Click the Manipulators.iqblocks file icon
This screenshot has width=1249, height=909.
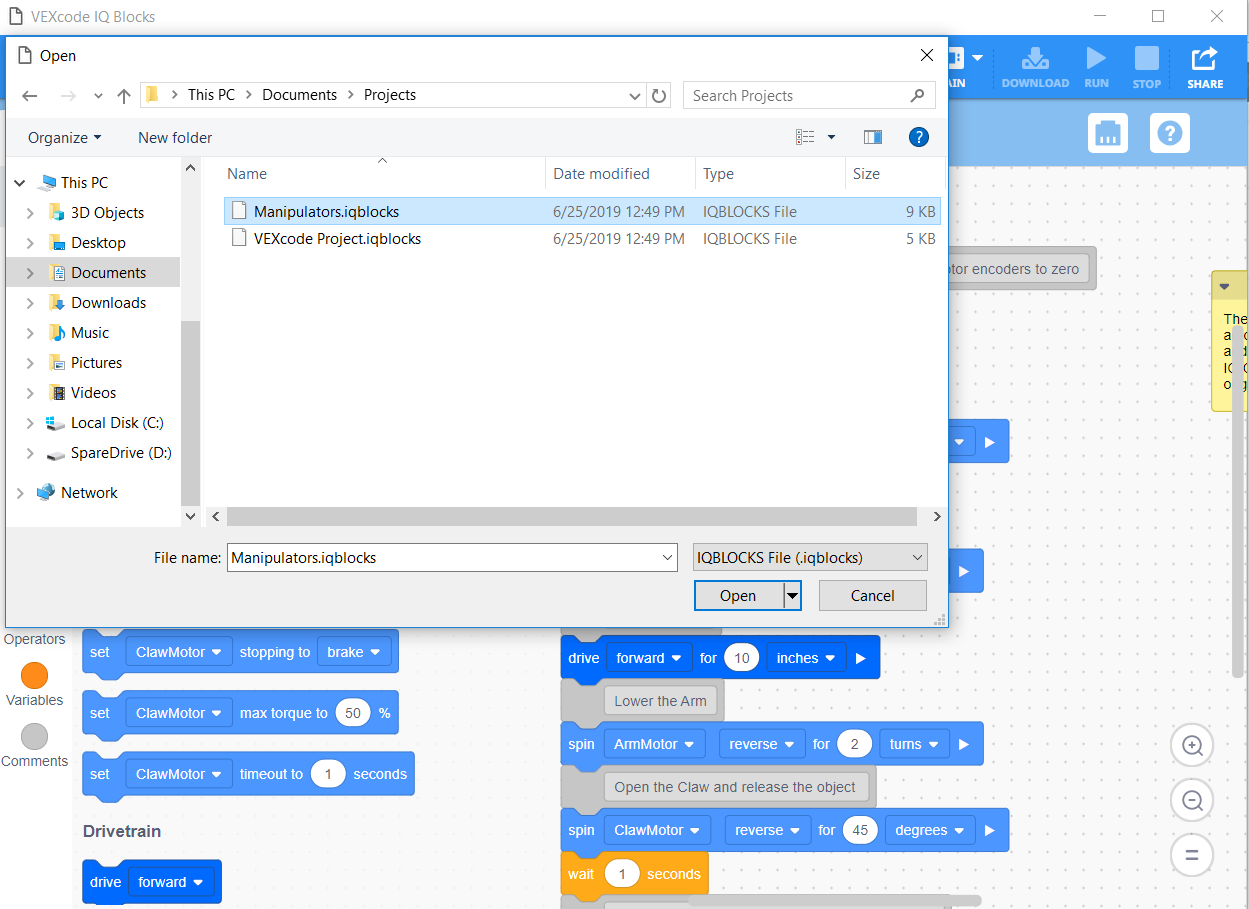238,211
